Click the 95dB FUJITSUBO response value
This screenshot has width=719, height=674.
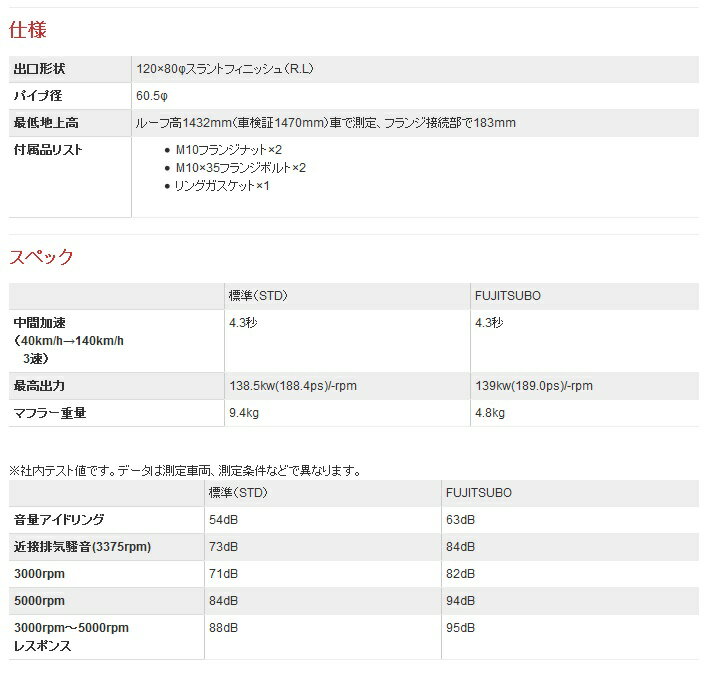click(460, 628)
